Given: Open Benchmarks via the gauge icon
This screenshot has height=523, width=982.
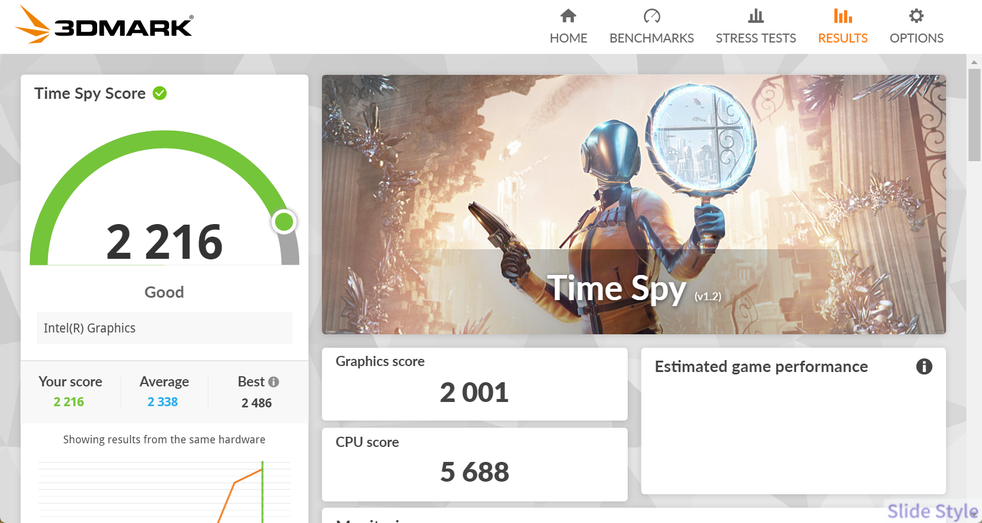Looking at the screenshot, I should (651, 16).
